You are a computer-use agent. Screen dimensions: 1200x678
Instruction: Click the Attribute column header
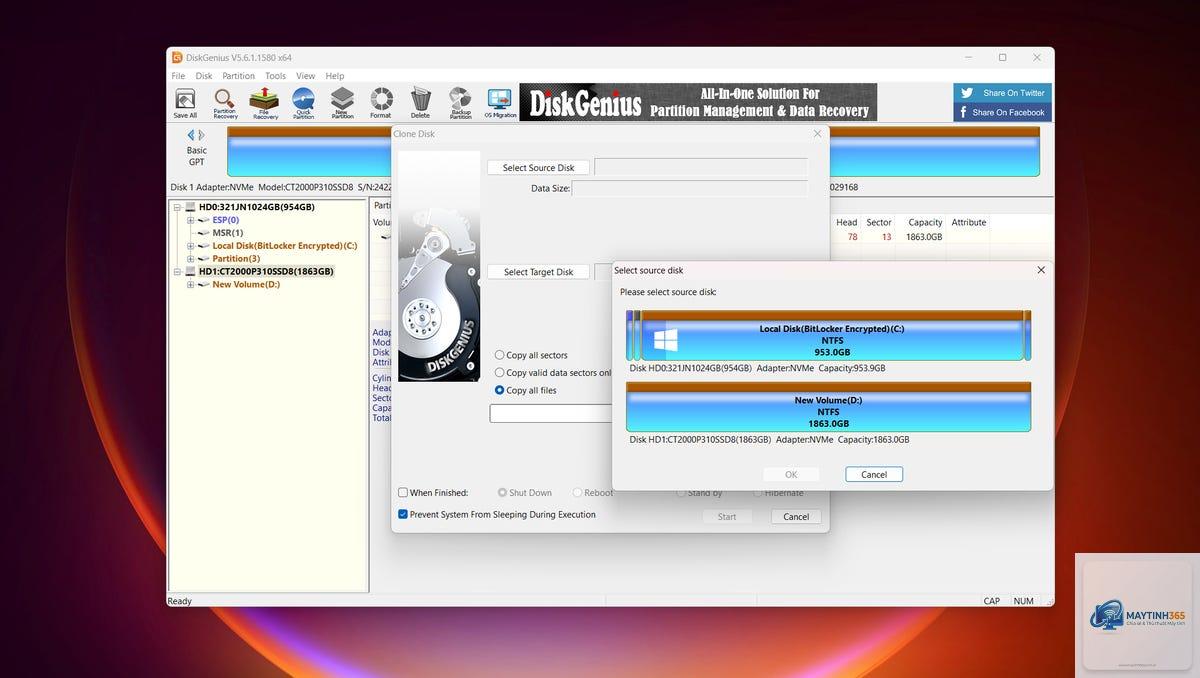pyautogui.click(x=968, y=223)
